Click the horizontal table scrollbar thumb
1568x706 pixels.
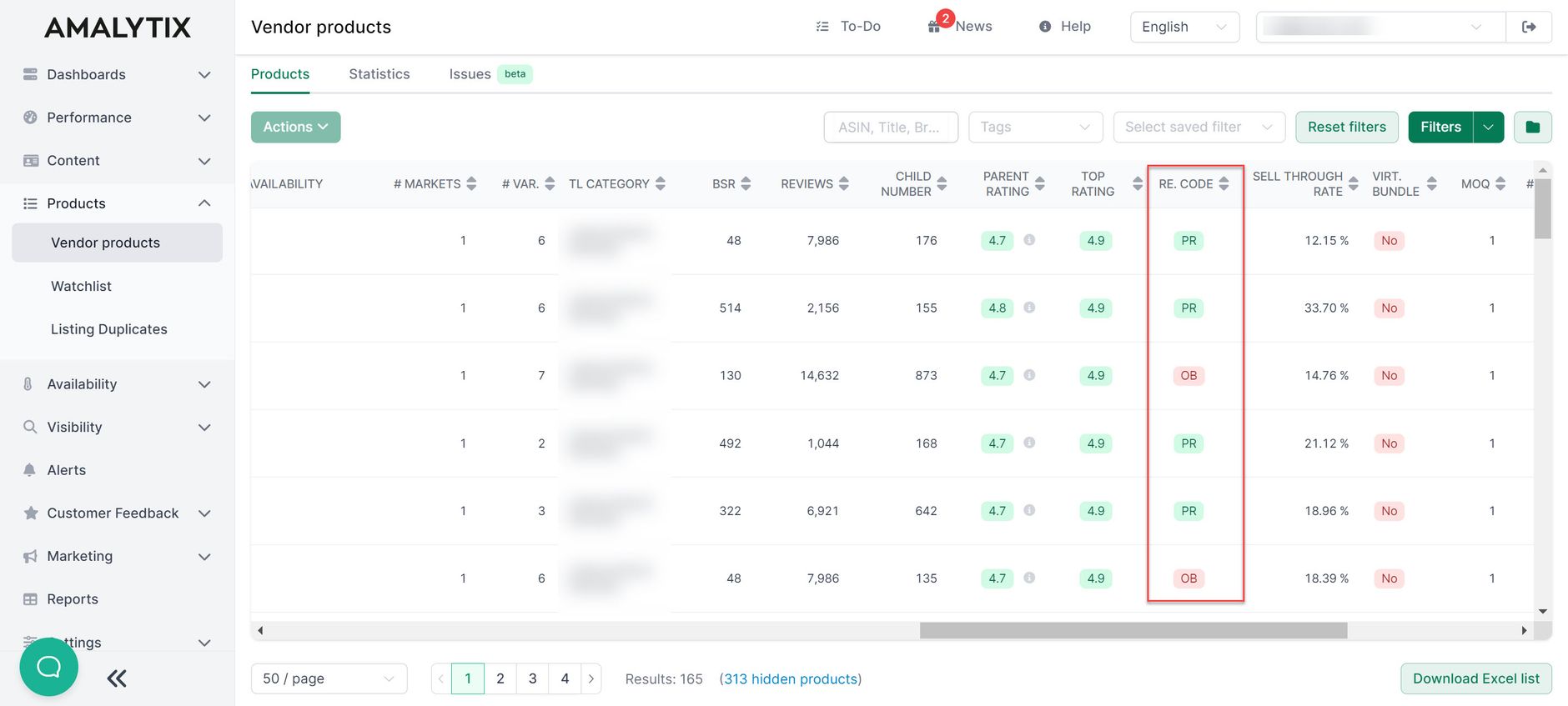click(x=1133, y=631)
